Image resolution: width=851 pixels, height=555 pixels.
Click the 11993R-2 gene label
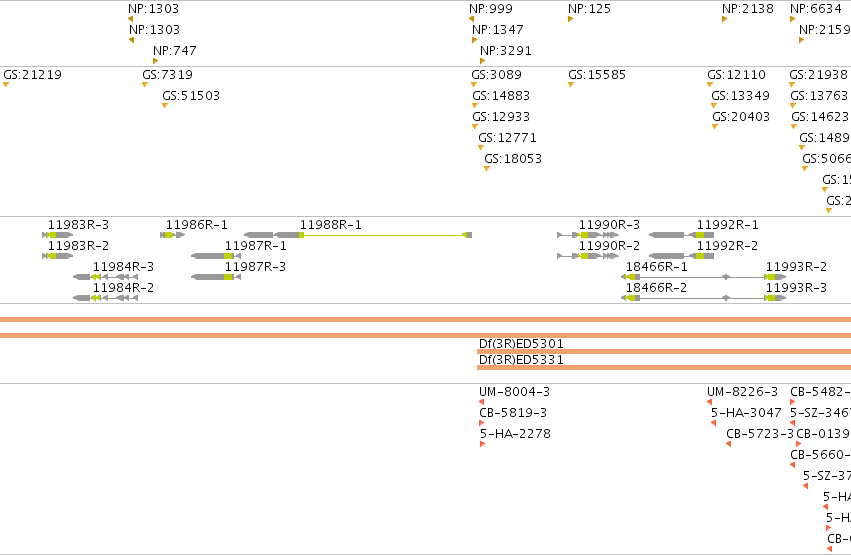point(796,266)
